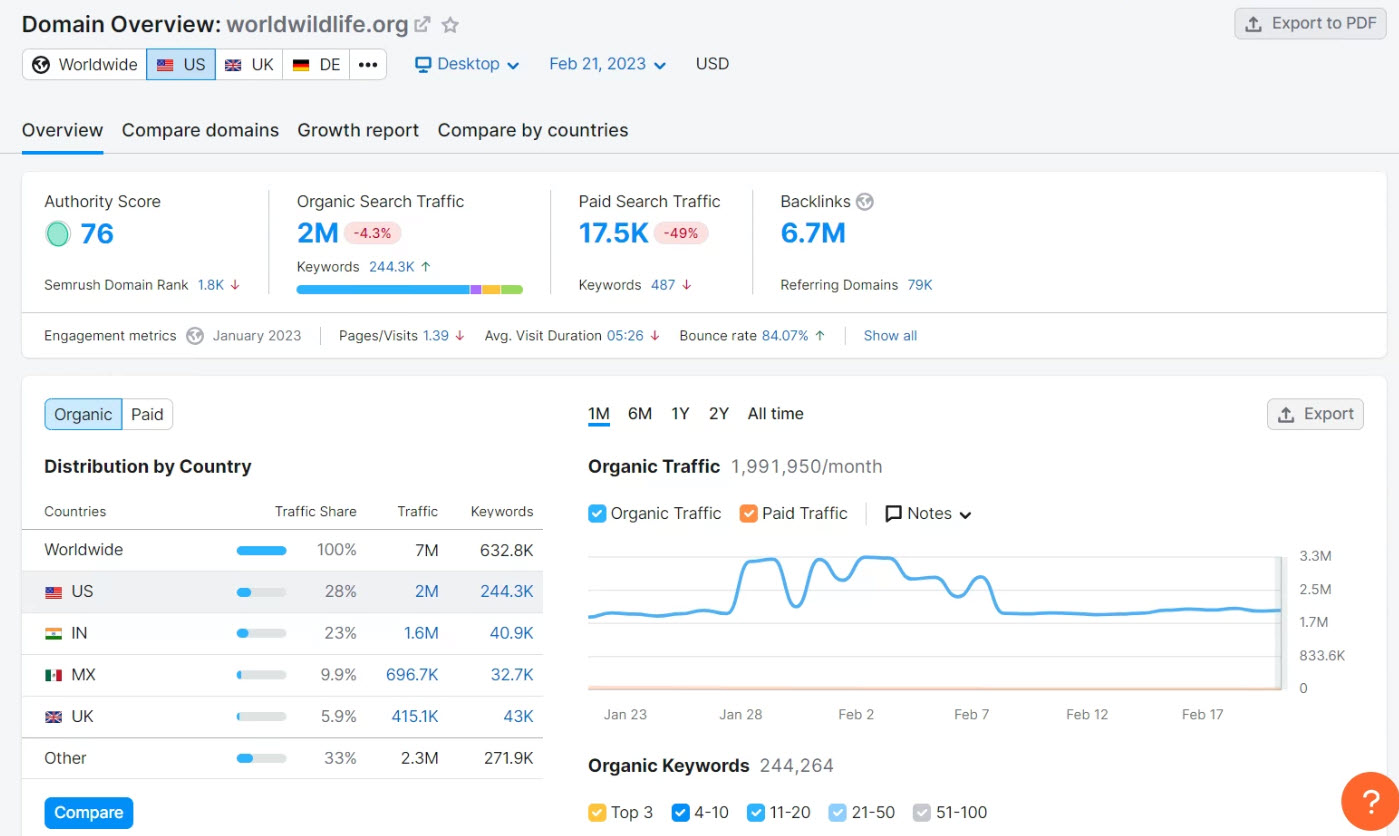Click the Other row in country table
The width and height of the screenshot is (1399, 836).
[x=282, y=758]
